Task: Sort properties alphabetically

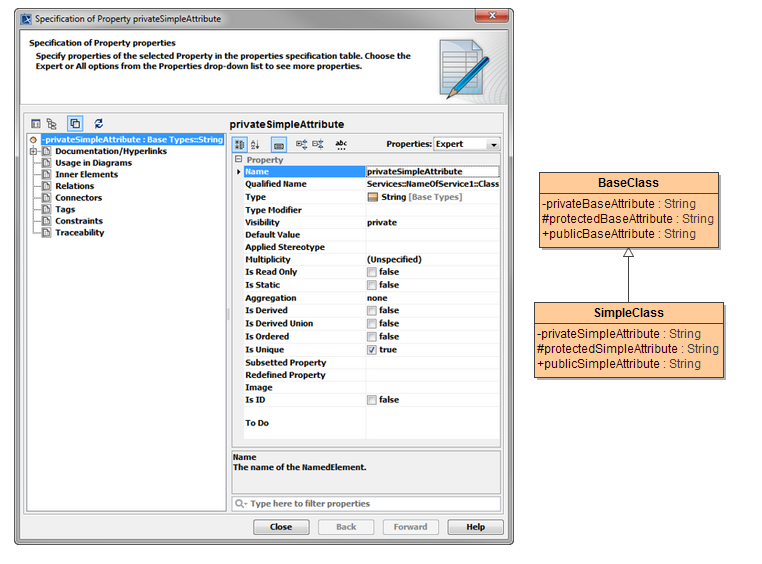Action: point(255,144)
